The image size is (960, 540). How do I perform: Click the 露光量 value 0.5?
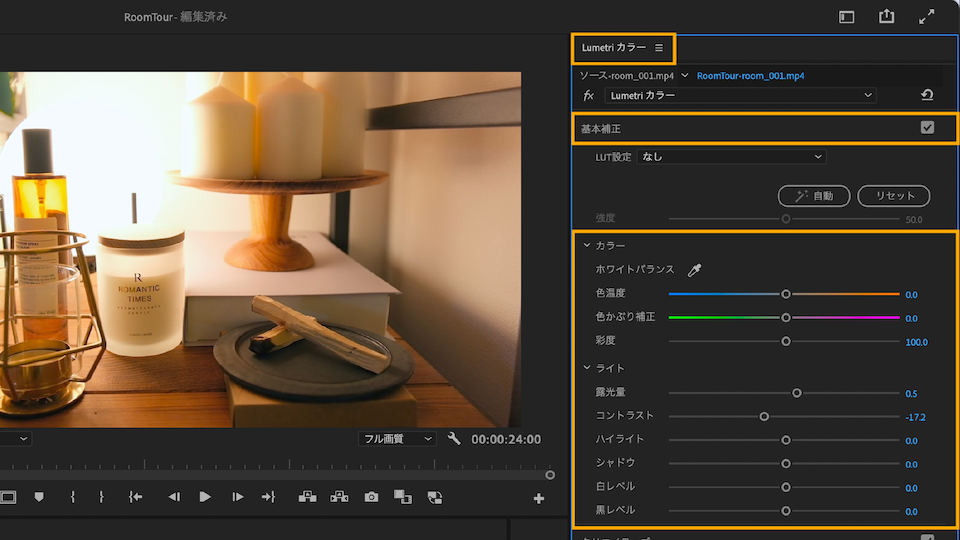tap(911, 394)
